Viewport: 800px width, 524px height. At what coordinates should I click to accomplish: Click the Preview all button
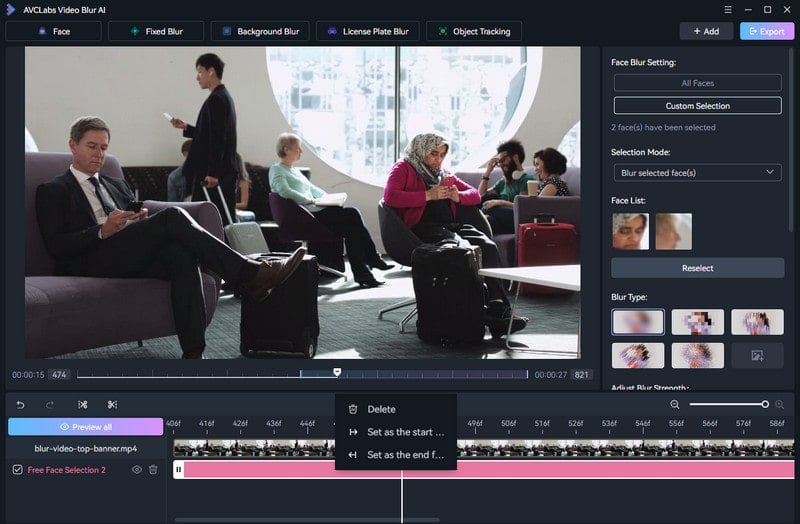pyautogui.click(x=85, y=427)
